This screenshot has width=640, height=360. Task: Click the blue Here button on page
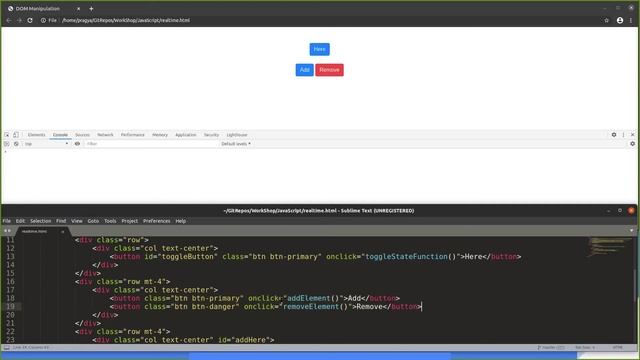[x=319, y=49]
